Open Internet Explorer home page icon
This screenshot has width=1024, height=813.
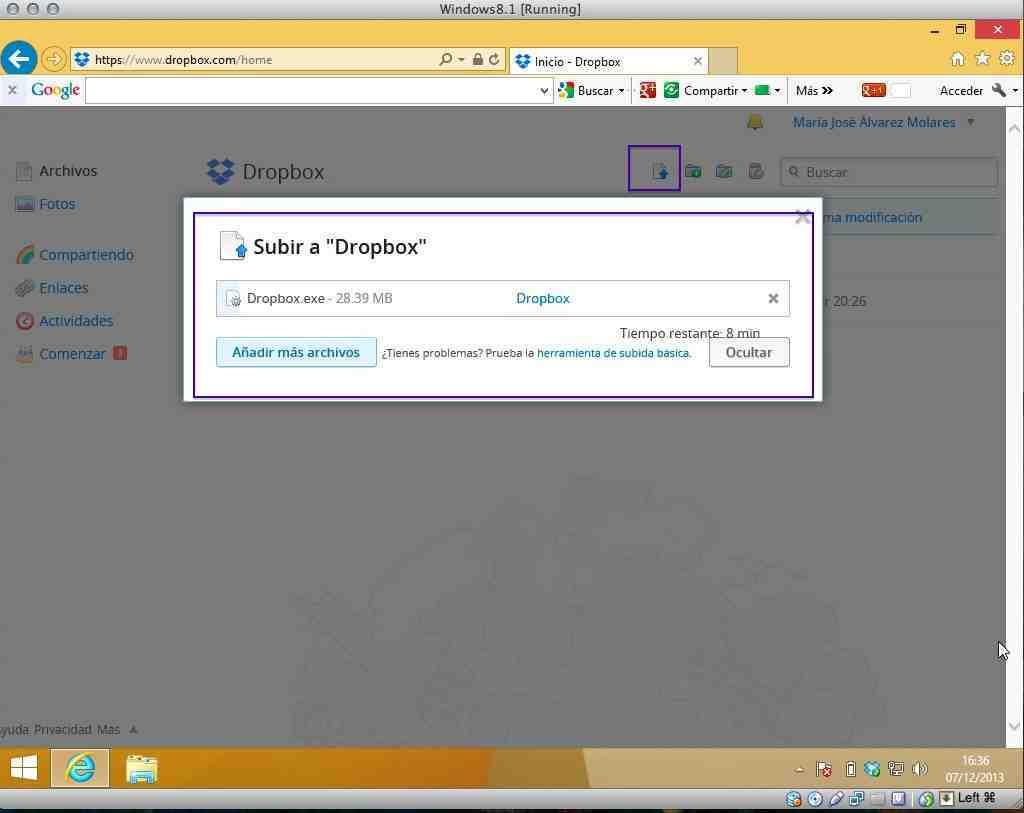pyautogui.click(x=957, y=59)
